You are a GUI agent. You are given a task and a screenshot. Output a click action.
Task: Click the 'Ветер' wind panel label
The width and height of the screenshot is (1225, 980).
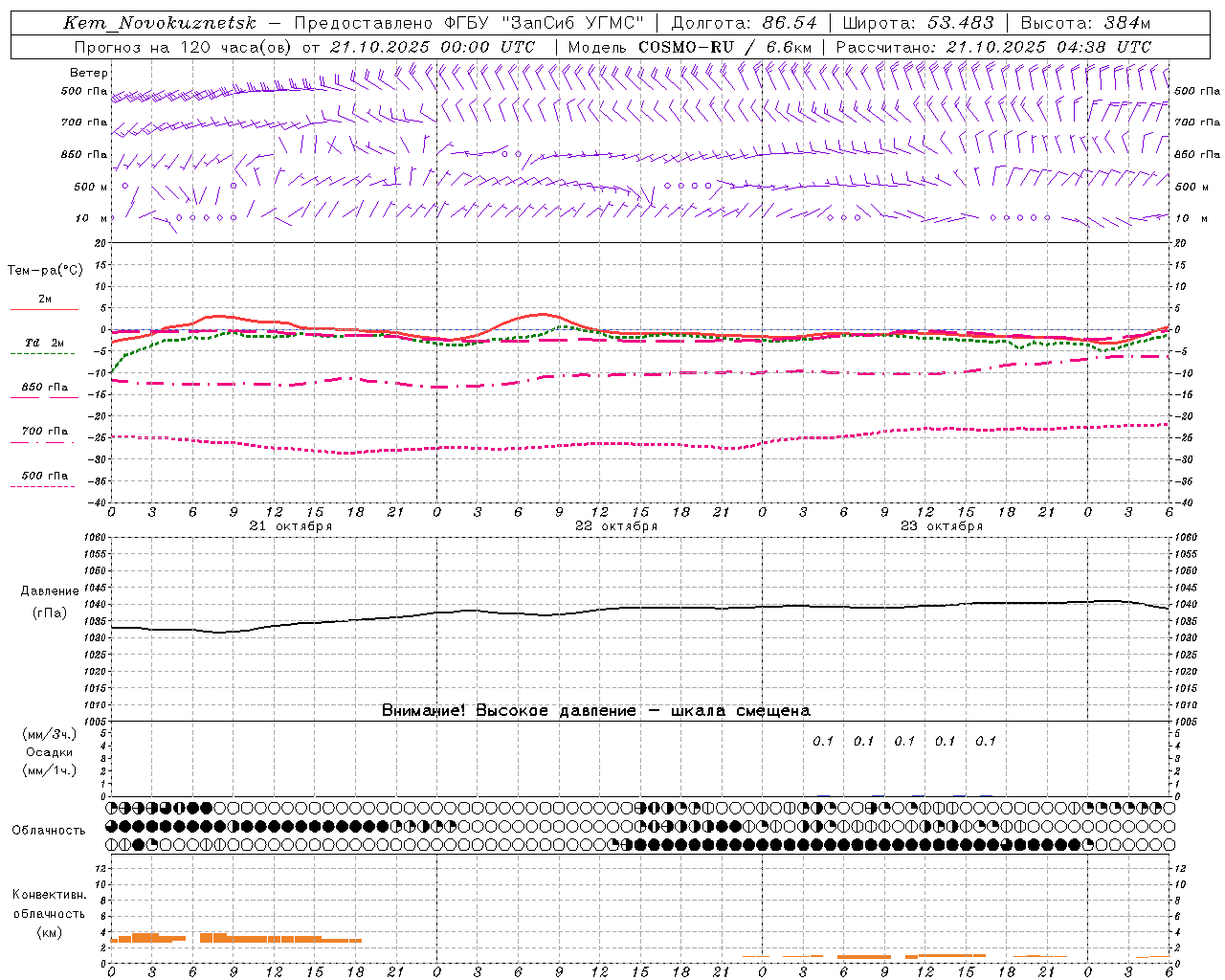[x=88, y=73]
